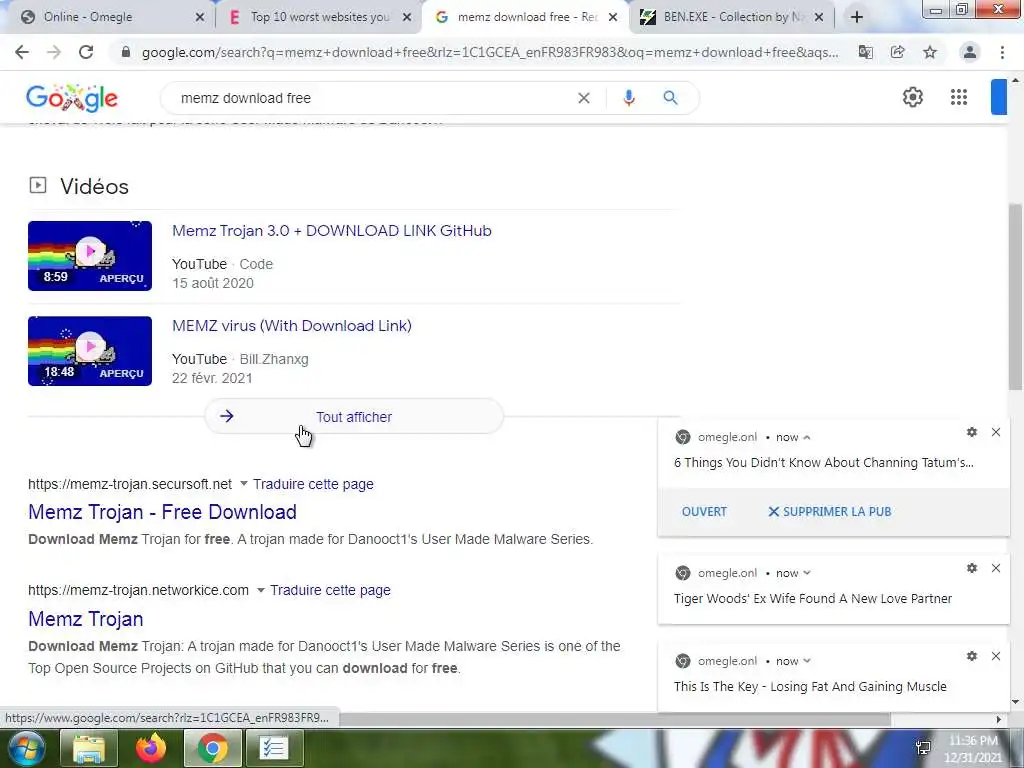
Task: Click the address bar URL
Action: [x=490, y=52]
